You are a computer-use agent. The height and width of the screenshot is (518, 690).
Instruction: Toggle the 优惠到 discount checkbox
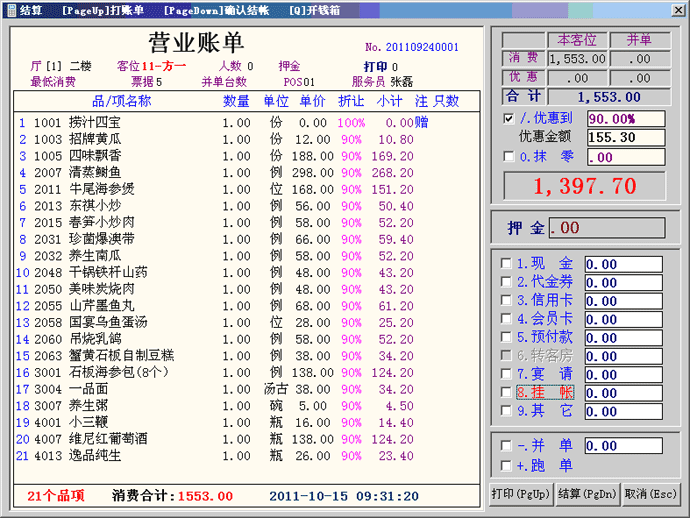point(509,118)
